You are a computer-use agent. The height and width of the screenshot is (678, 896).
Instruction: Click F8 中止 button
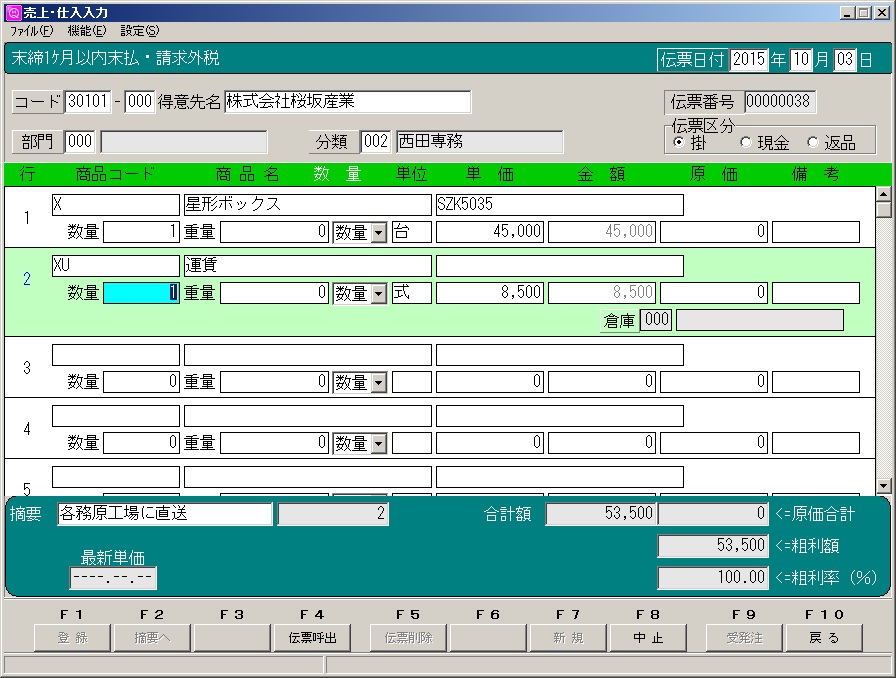(648, 637)
